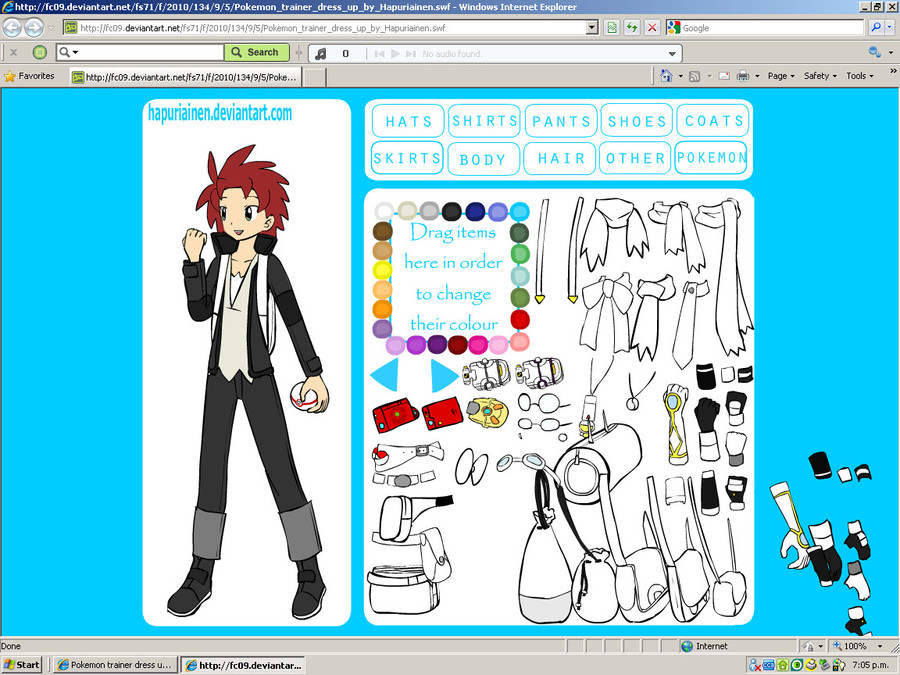Select the open browser page tab
This screenshot has height=675, width=900.
pyautogui.click(x=186, y=77)
